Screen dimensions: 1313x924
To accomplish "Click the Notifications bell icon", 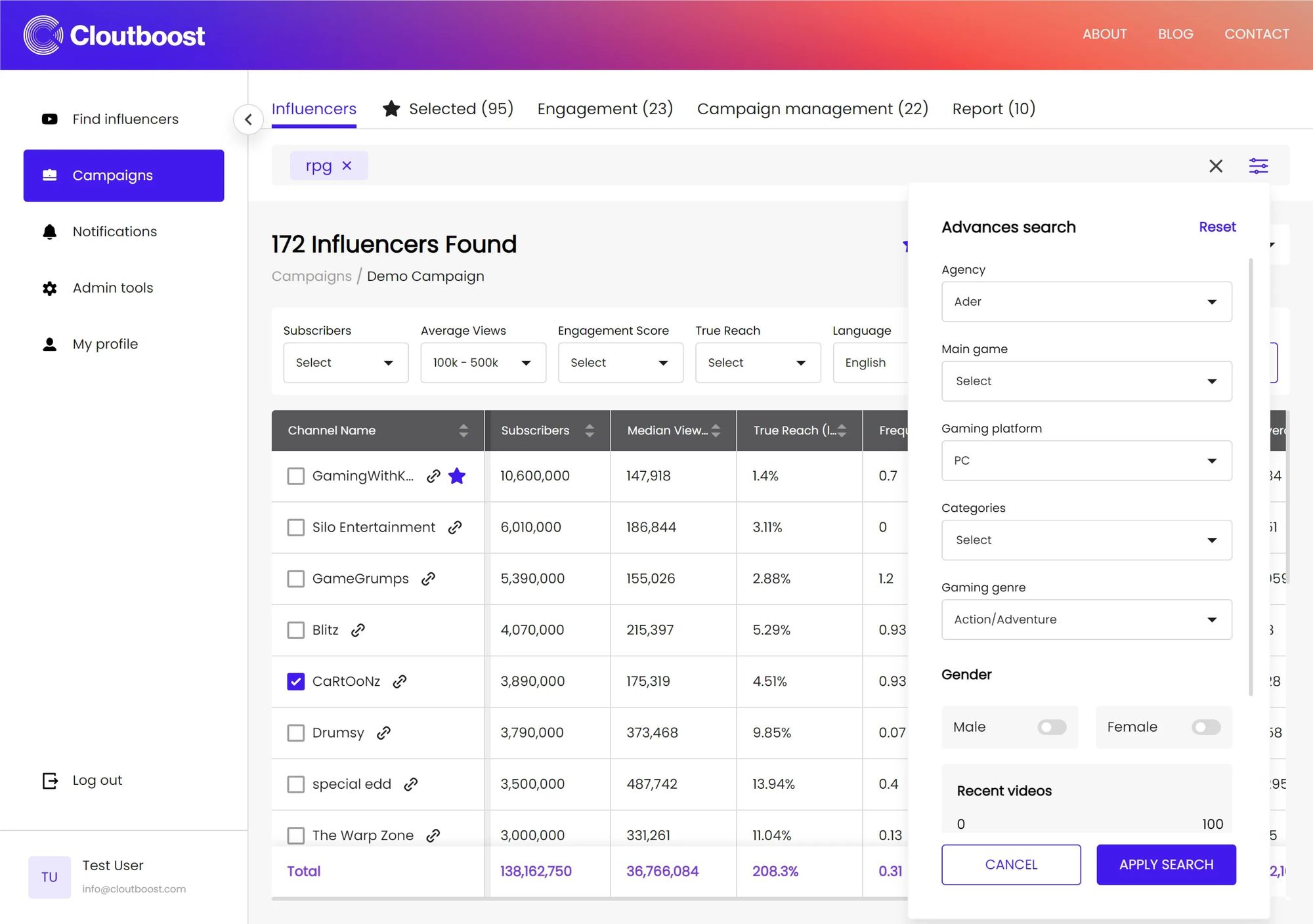I will tap(50, 232).
